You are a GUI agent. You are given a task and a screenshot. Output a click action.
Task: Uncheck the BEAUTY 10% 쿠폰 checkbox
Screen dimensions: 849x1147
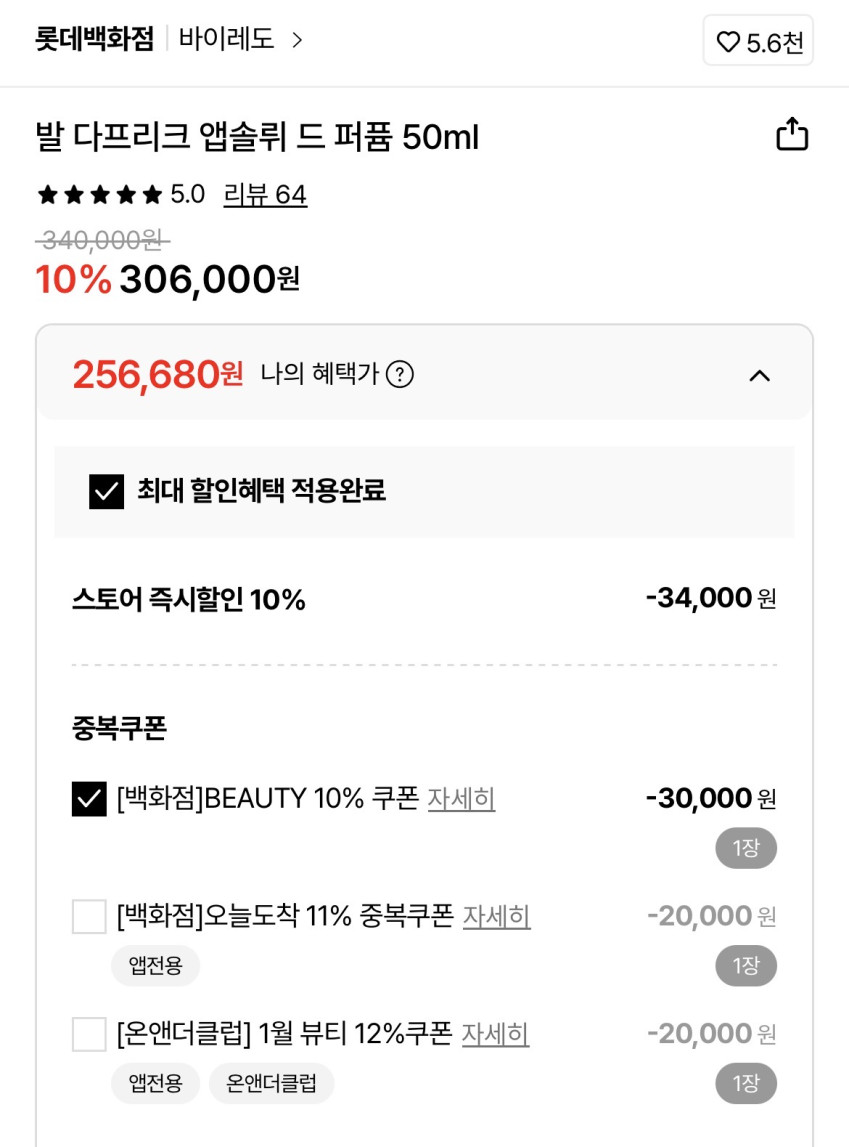tap(89, 799)
